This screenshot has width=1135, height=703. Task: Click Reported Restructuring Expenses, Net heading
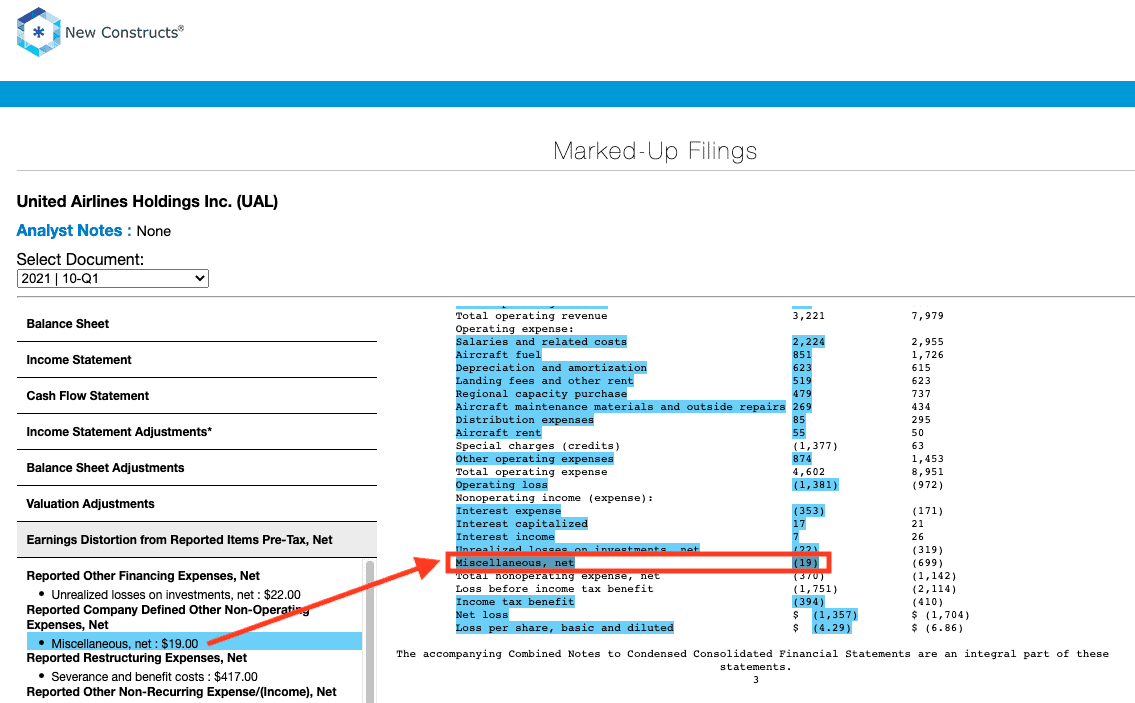pos(136,657)
